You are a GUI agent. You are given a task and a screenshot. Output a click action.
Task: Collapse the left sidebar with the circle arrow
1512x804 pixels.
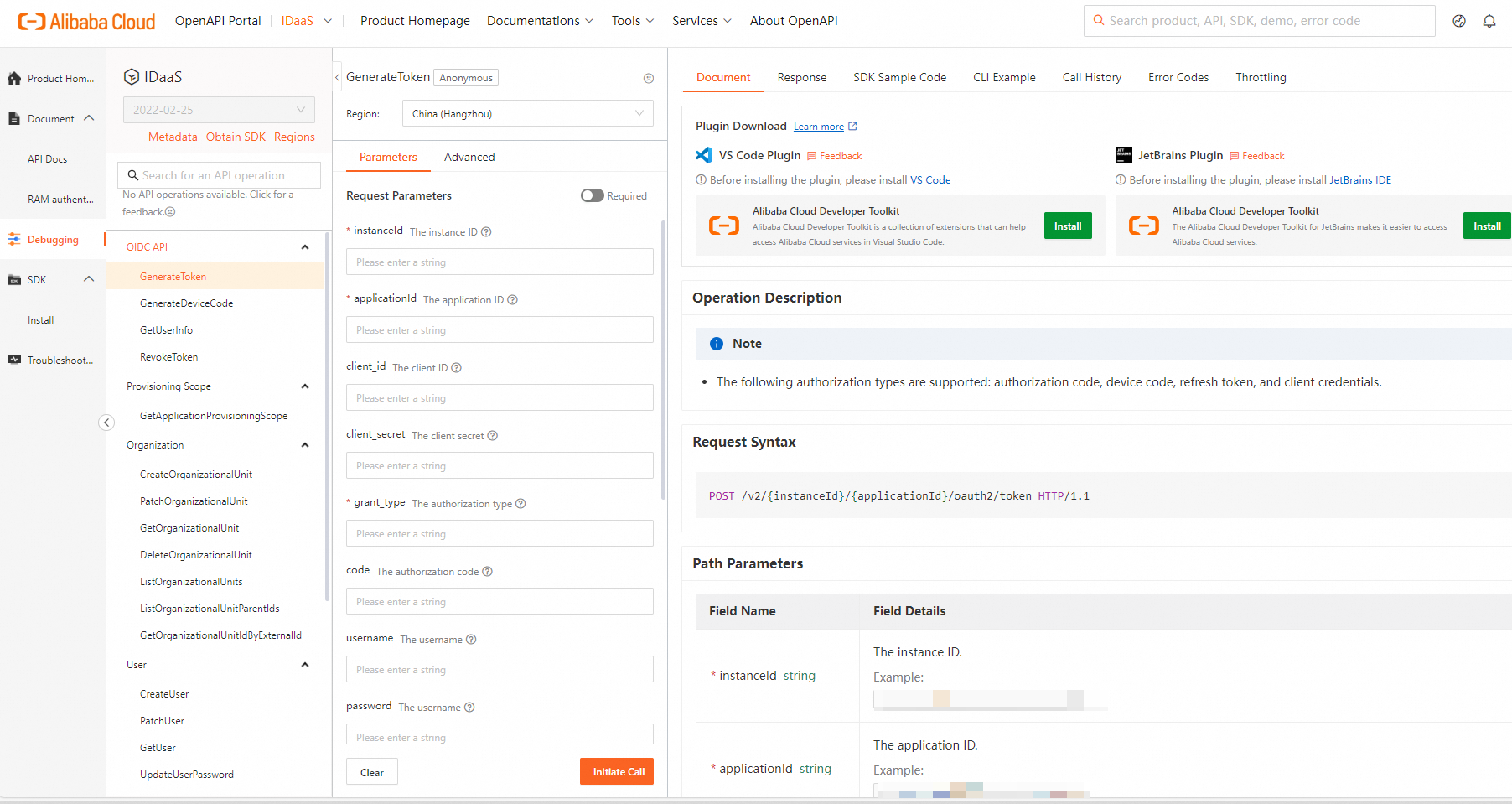pos(106,423)
